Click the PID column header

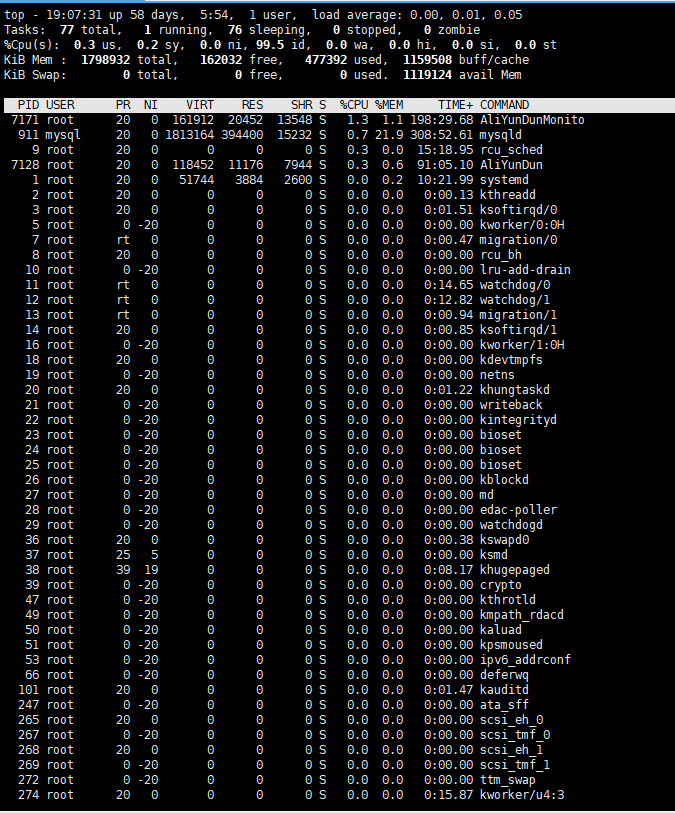pyautogui.click(x=28, y=105)
